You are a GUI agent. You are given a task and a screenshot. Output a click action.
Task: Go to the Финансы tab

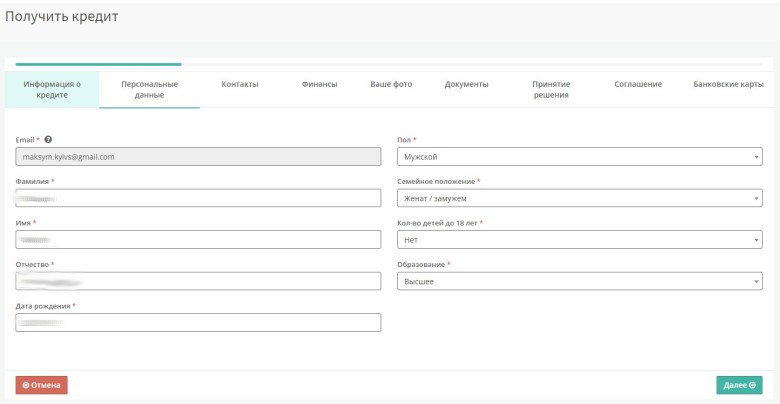[319, 85]
